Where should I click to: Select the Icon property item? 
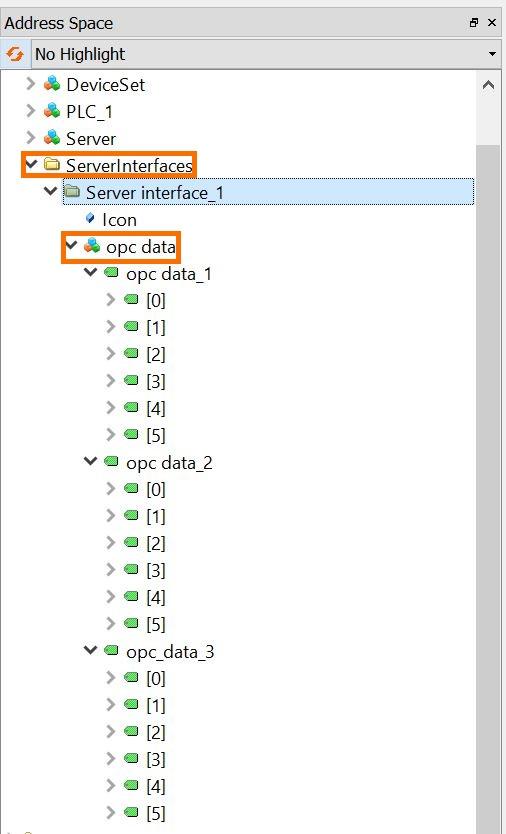(119, 220)
